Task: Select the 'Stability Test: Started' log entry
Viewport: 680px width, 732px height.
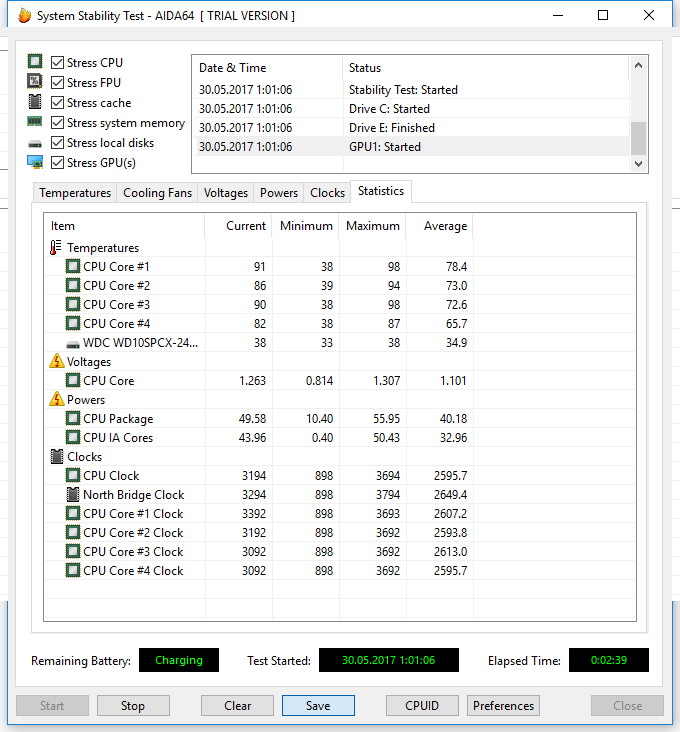Action: click(x=411, y=90)
